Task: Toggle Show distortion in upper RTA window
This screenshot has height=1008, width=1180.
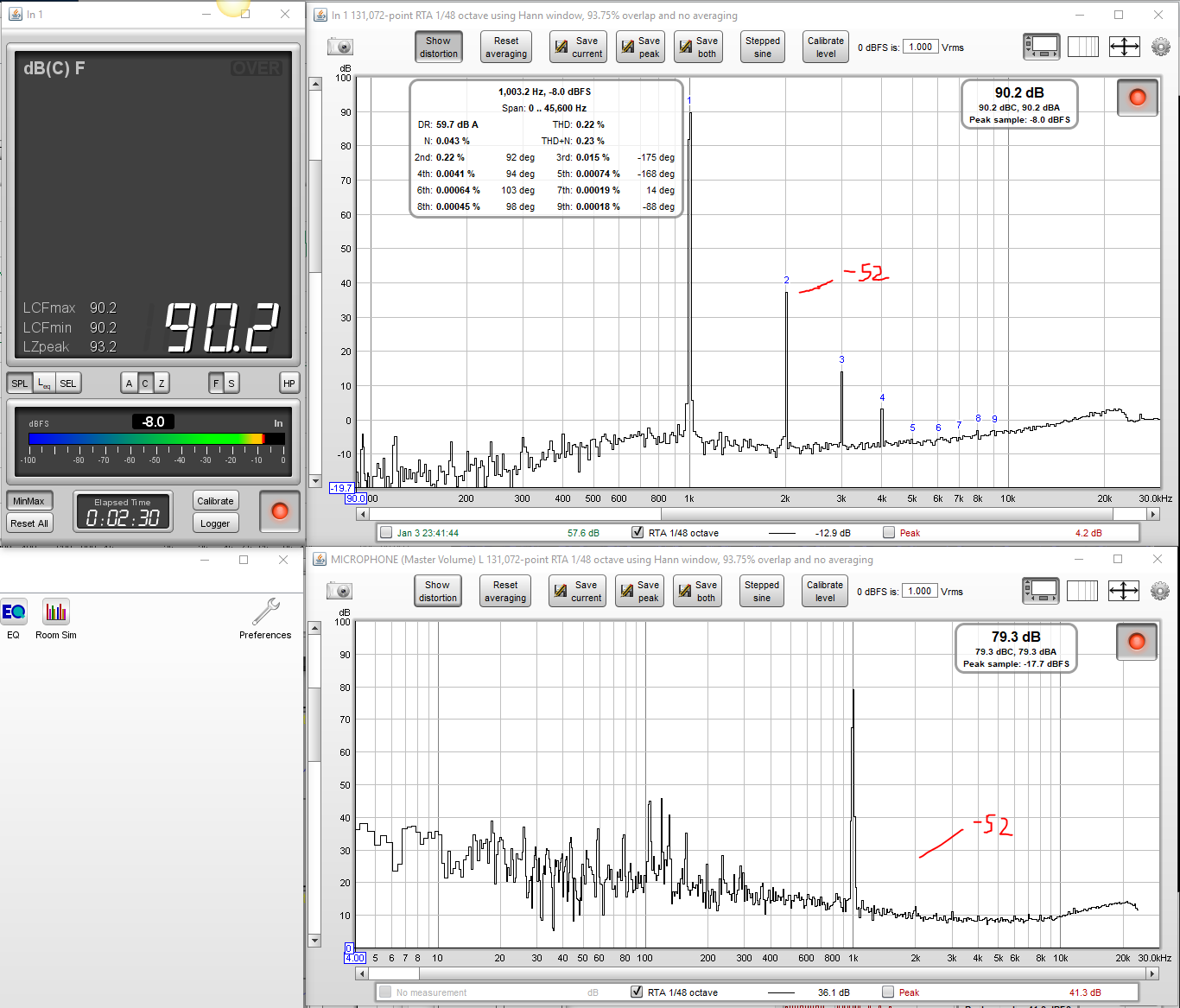Action: click(439, 47)
